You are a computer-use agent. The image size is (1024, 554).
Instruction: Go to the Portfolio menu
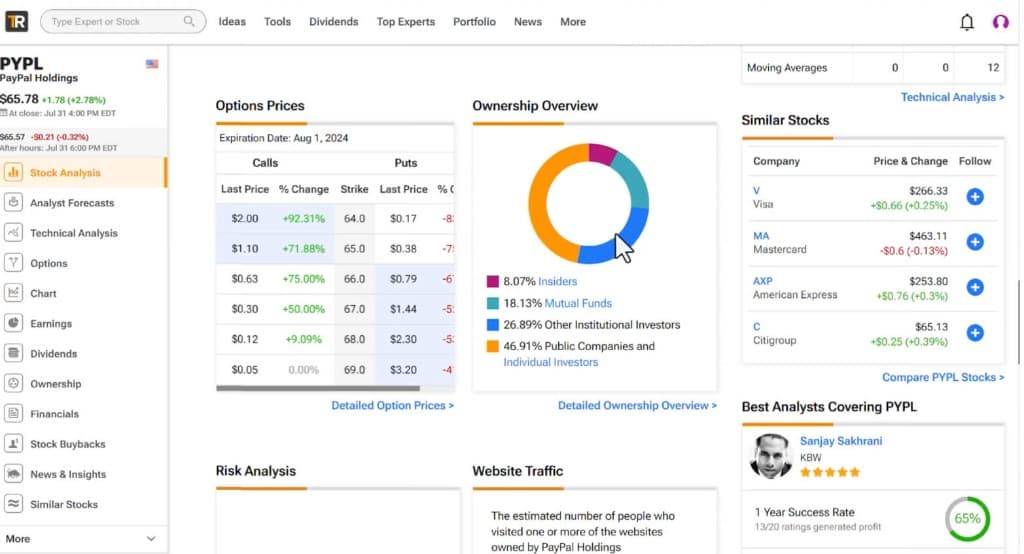(x=474, y=22)
